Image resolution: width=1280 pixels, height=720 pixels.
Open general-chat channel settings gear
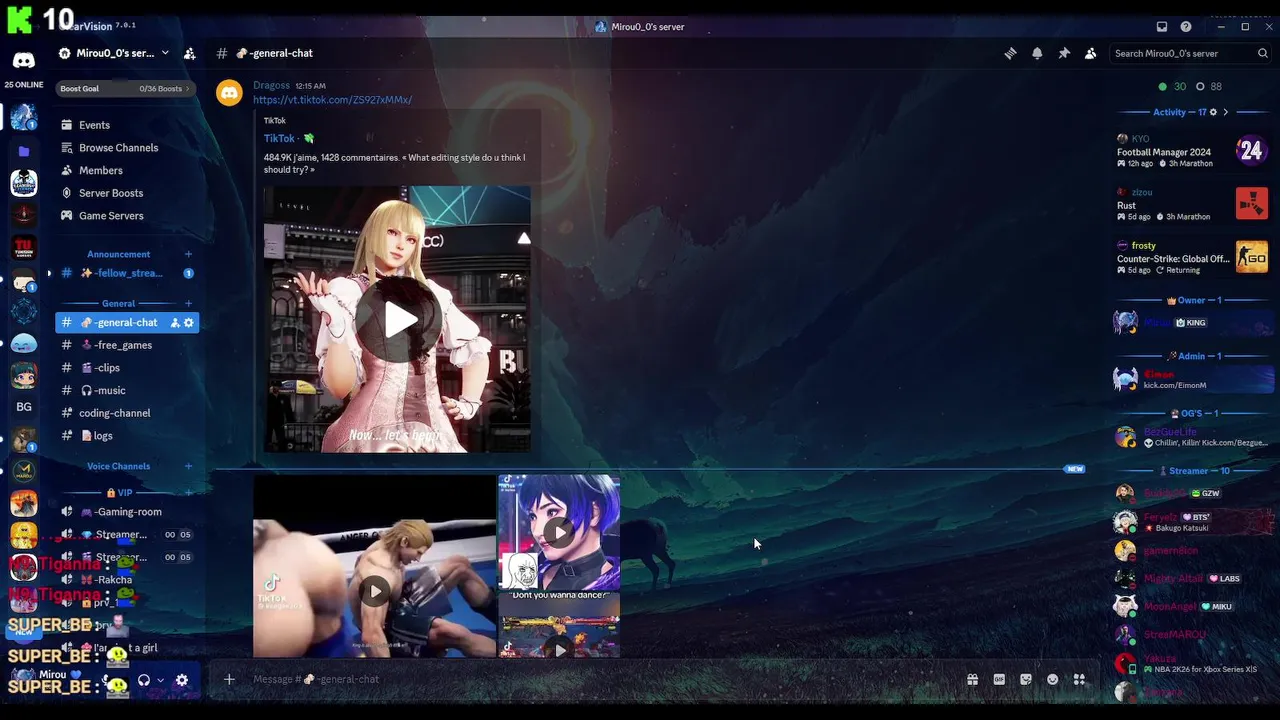click(189, 322)
